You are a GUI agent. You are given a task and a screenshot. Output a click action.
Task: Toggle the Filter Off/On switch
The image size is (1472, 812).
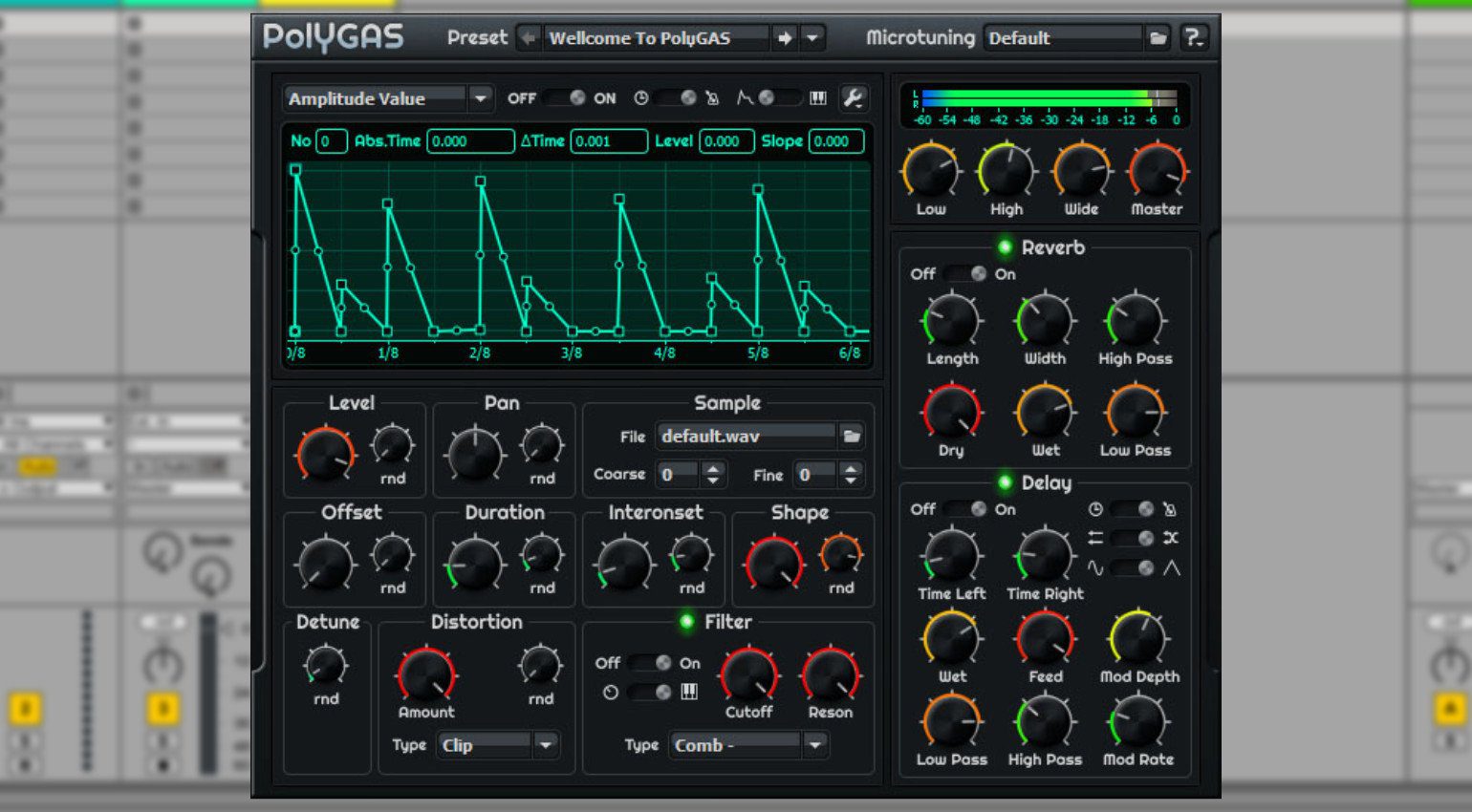coord(650,663)
